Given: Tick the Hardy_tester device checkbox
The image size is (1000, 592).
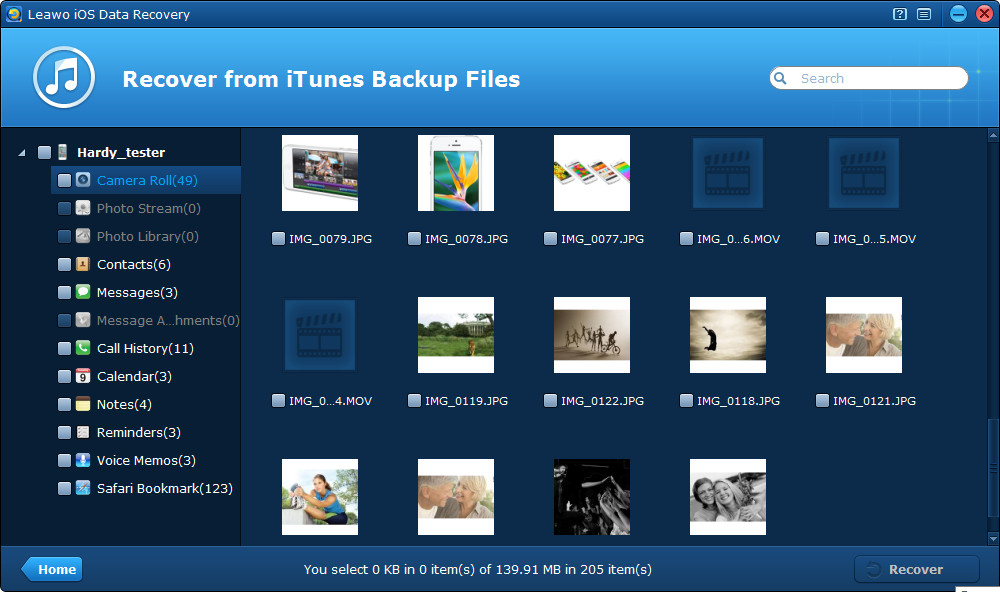Looking at the screenshot, I should pyautogui.click(x=44, y=152).
